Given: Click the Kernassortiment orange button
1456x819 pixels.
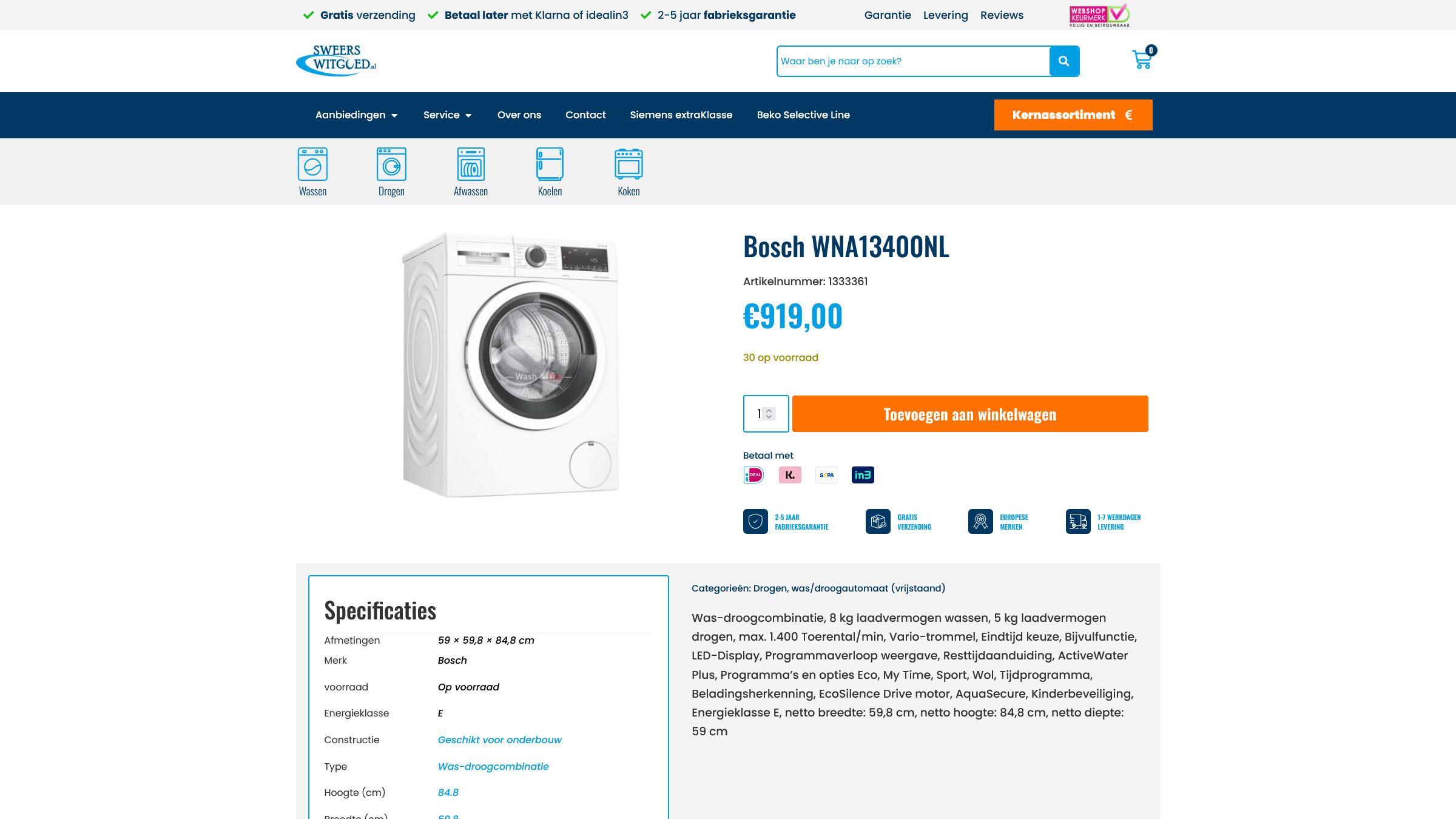Looking at the screenshot, I should tap(1073, 115).
